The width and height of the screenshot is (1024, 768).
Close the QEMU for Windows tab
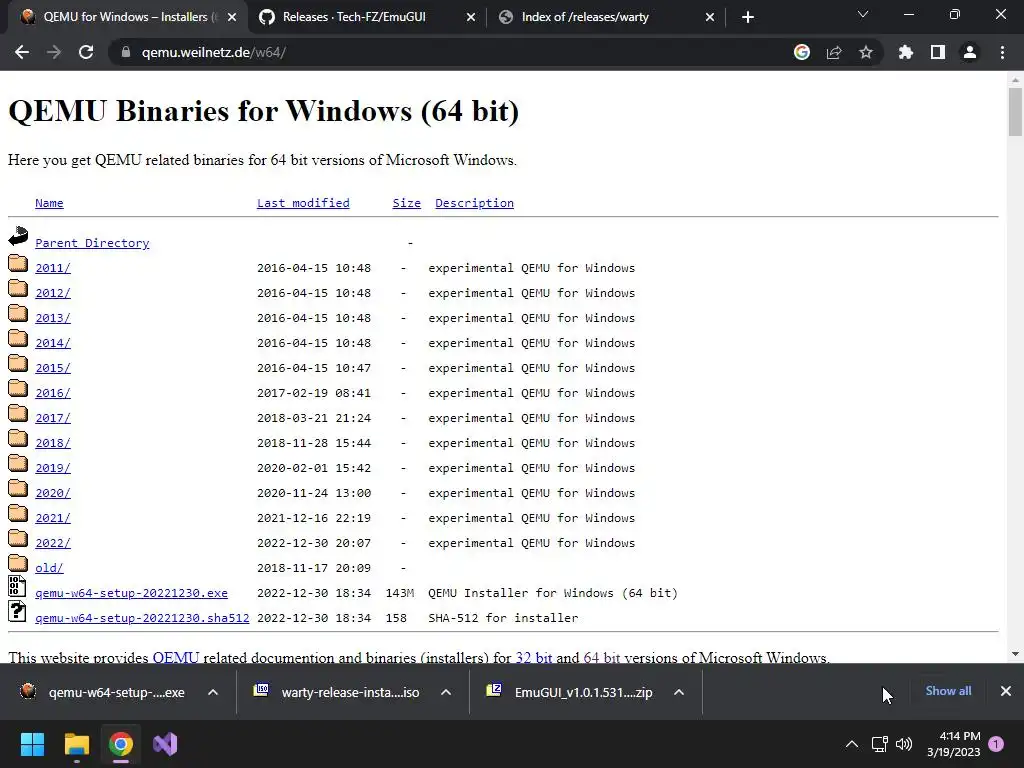pyautogui.click(x=232, y=18)
